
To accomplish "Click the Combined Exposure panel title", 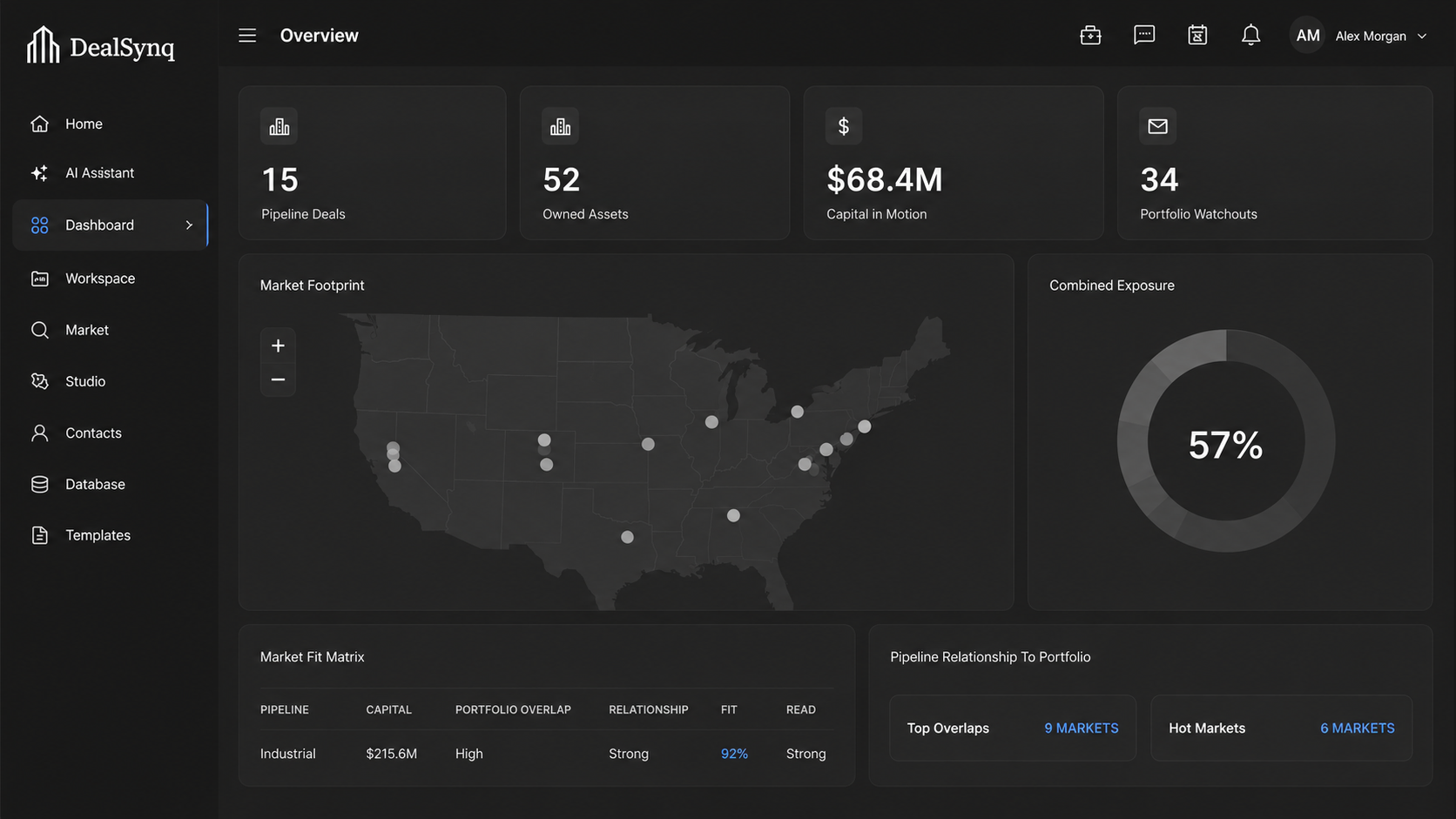I will [x=1111, y=285].
